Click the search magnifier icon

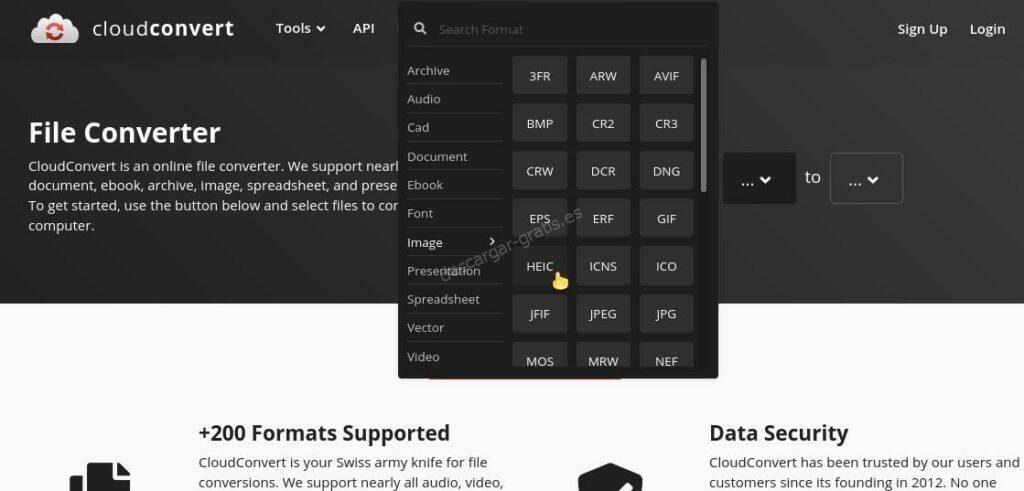tap(421, 29)
